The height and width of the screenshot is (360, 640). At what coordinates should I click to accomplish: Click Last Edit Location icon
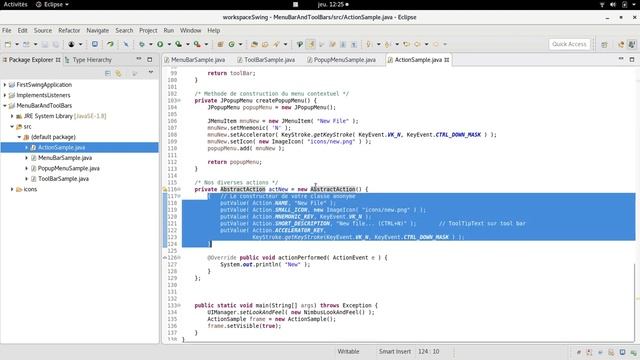pyautogui.click(x=406, y=44)
